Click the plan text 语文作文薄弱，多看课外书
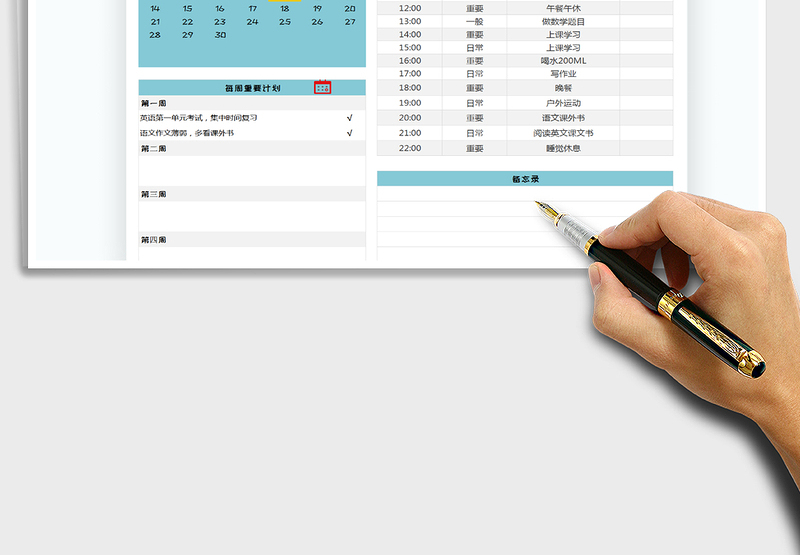This screenshot has height=555, width=800. point(187,133)
